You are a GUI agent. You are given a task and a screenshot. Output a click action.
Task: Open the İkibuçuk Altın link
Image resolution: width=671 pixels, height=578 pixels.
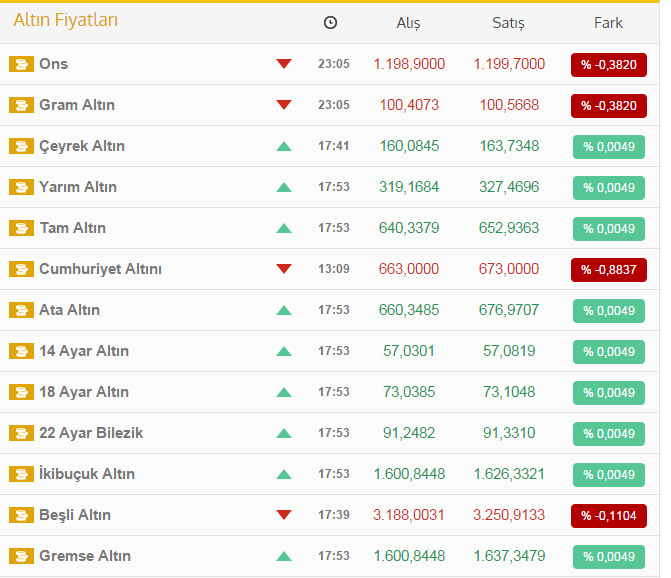[87, 474]
